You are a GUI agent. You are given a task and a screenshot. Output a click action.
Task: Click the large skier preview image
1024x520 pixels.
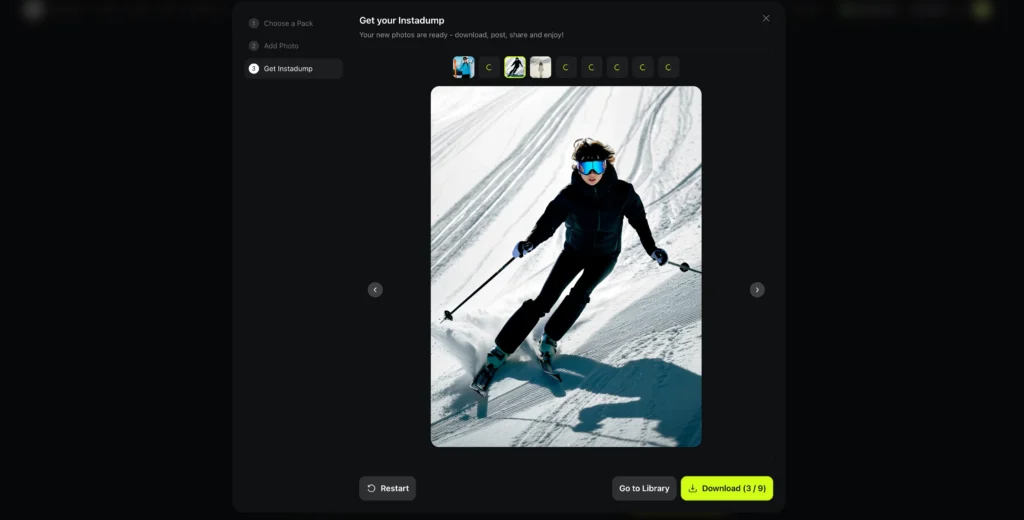point(566,266)
